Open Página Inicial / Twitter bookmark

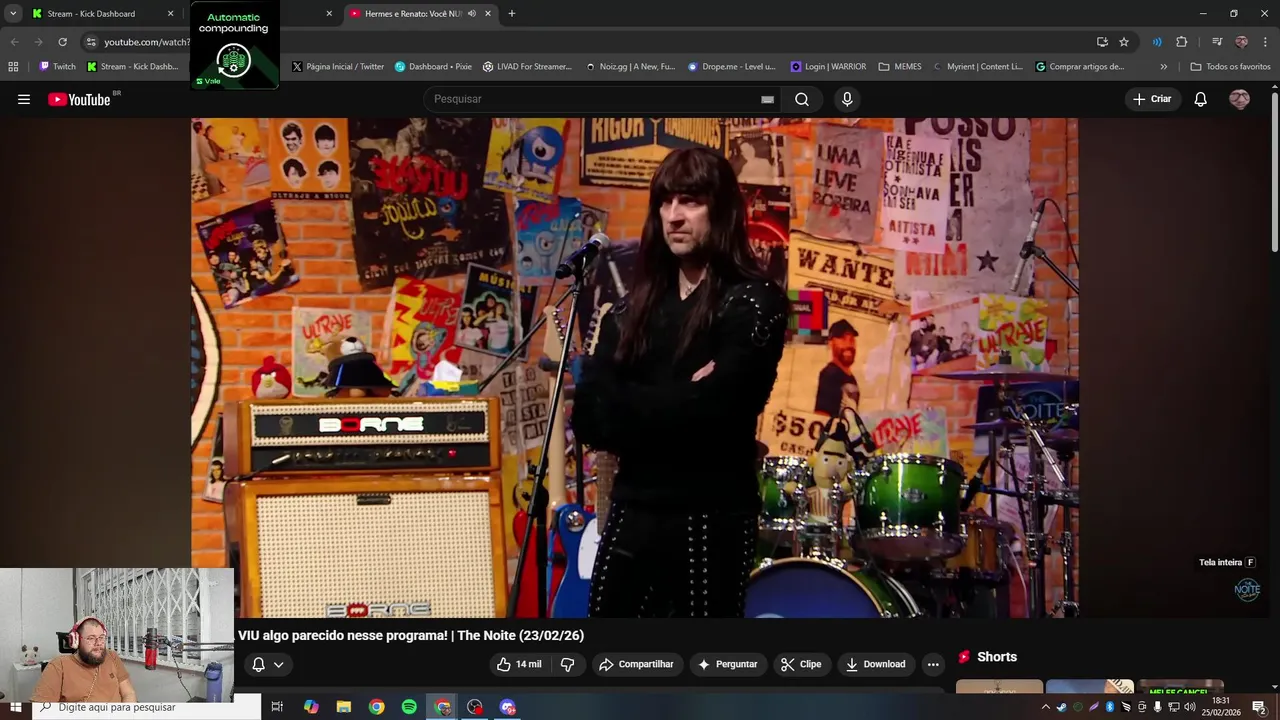[338, 67]
